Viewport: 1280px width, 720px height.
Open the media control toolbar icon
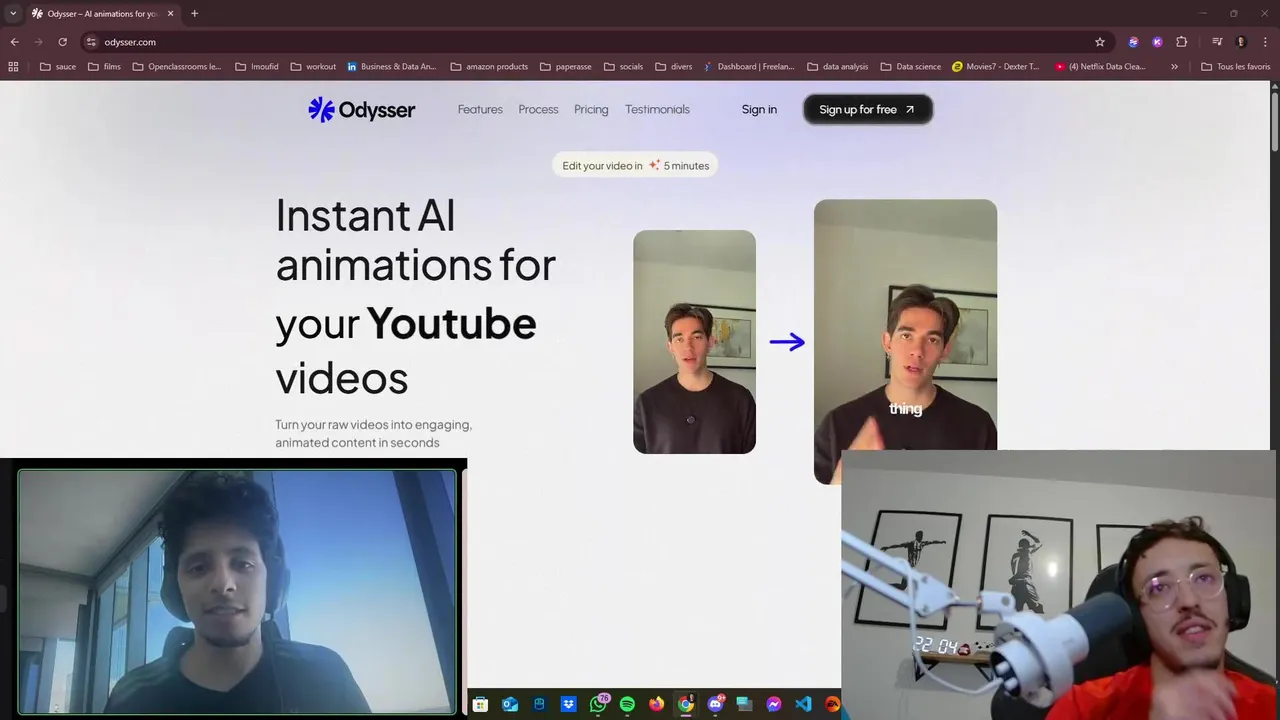click(1217, 42)
